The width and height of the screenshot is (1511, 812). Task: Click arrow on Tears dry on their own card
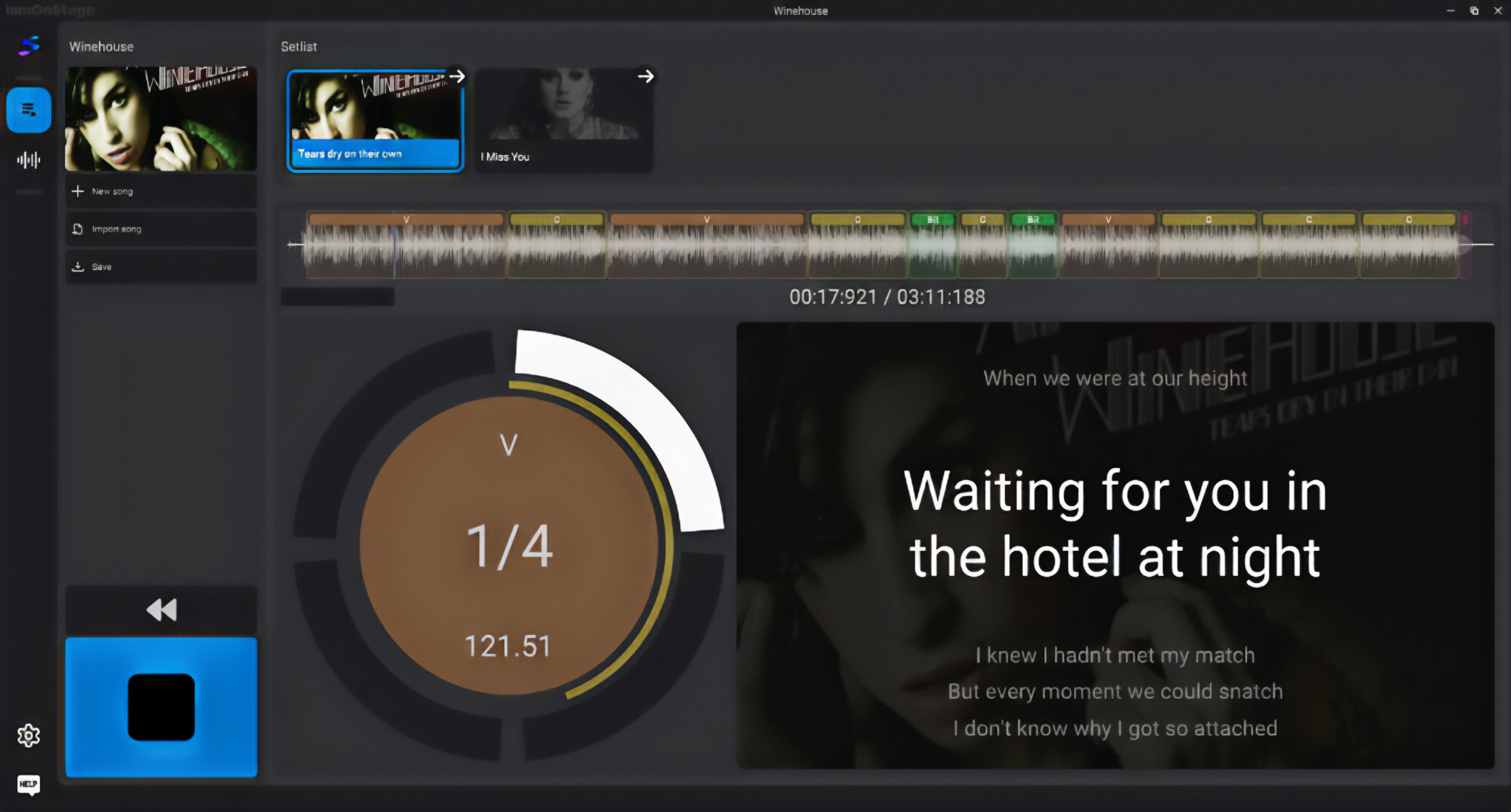click(456, 76)
